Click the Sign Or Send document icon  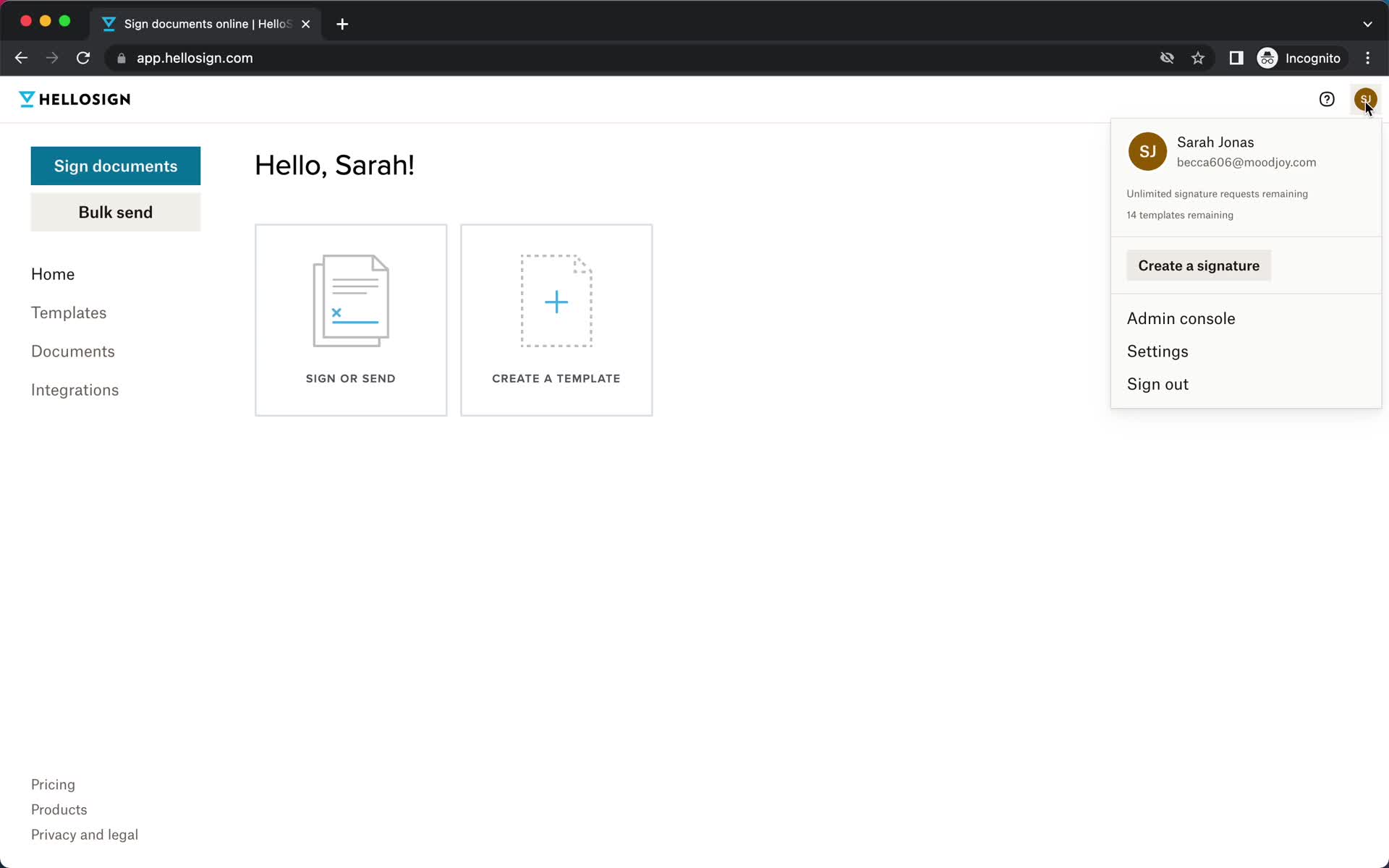[x=351, y=299]
